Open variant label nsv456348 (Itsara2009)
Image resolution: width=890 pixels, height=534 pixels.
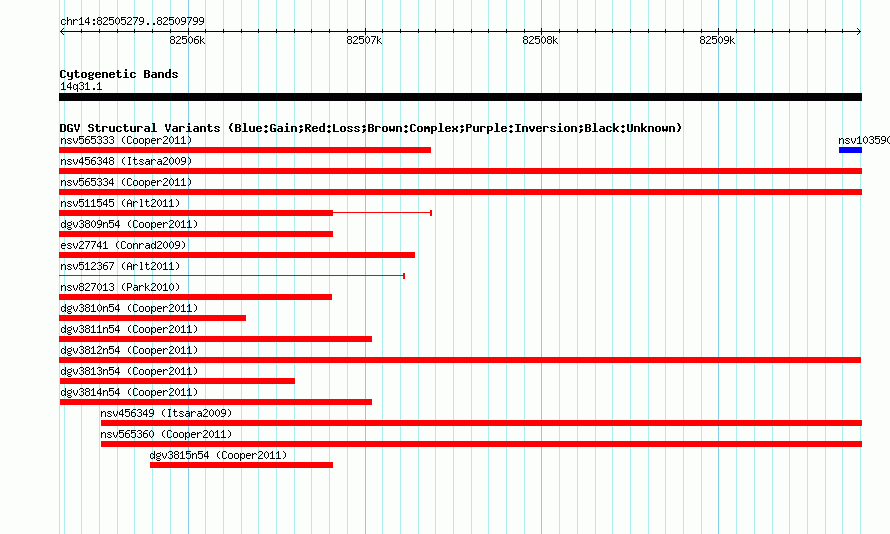point(126,161)
